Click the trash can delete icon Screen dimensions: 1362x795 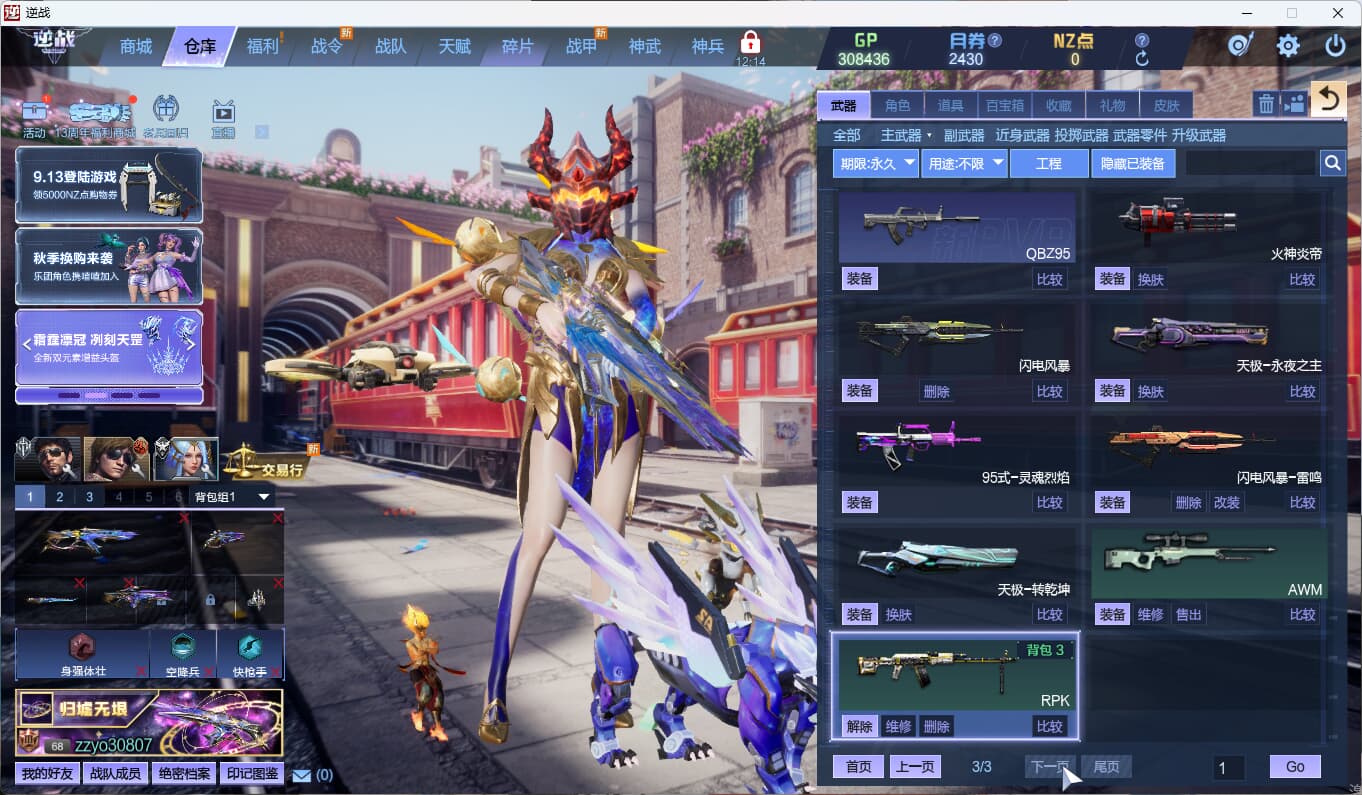click(1266, 104)
